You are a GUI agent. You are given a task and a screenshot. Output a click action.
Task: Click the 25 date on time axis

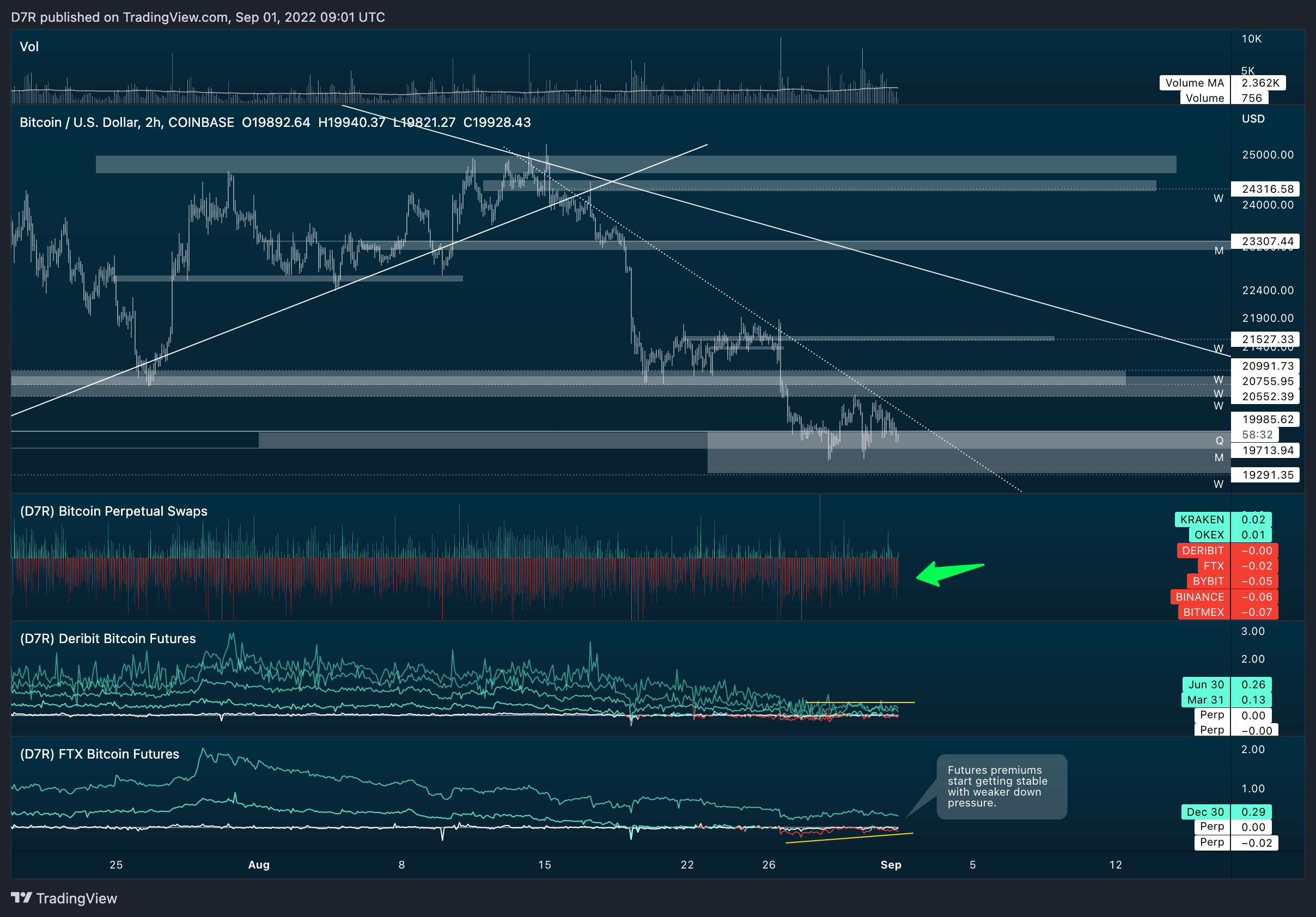[x=117, y=865]
